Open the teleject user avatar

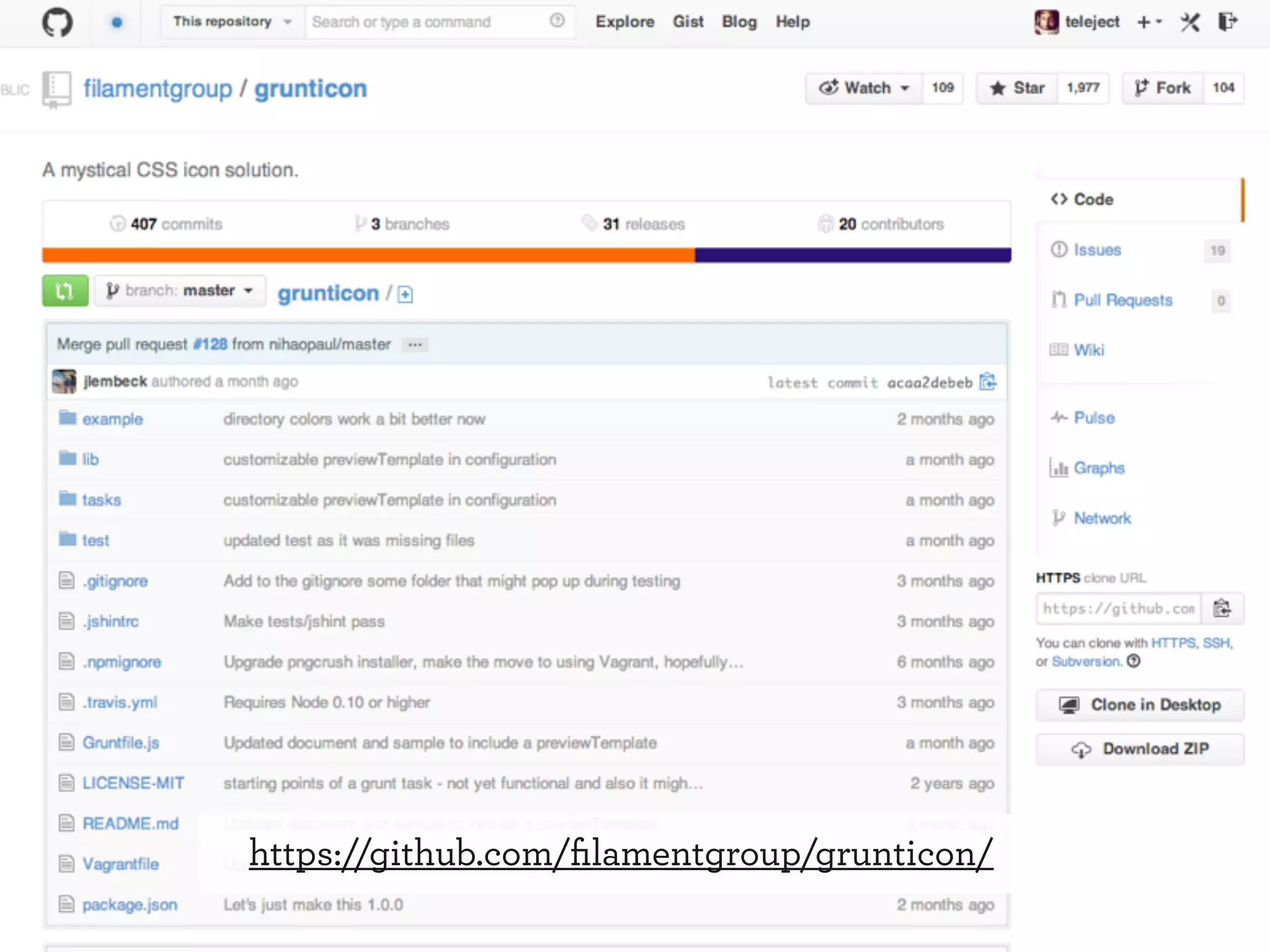[x=1046, y=22]
